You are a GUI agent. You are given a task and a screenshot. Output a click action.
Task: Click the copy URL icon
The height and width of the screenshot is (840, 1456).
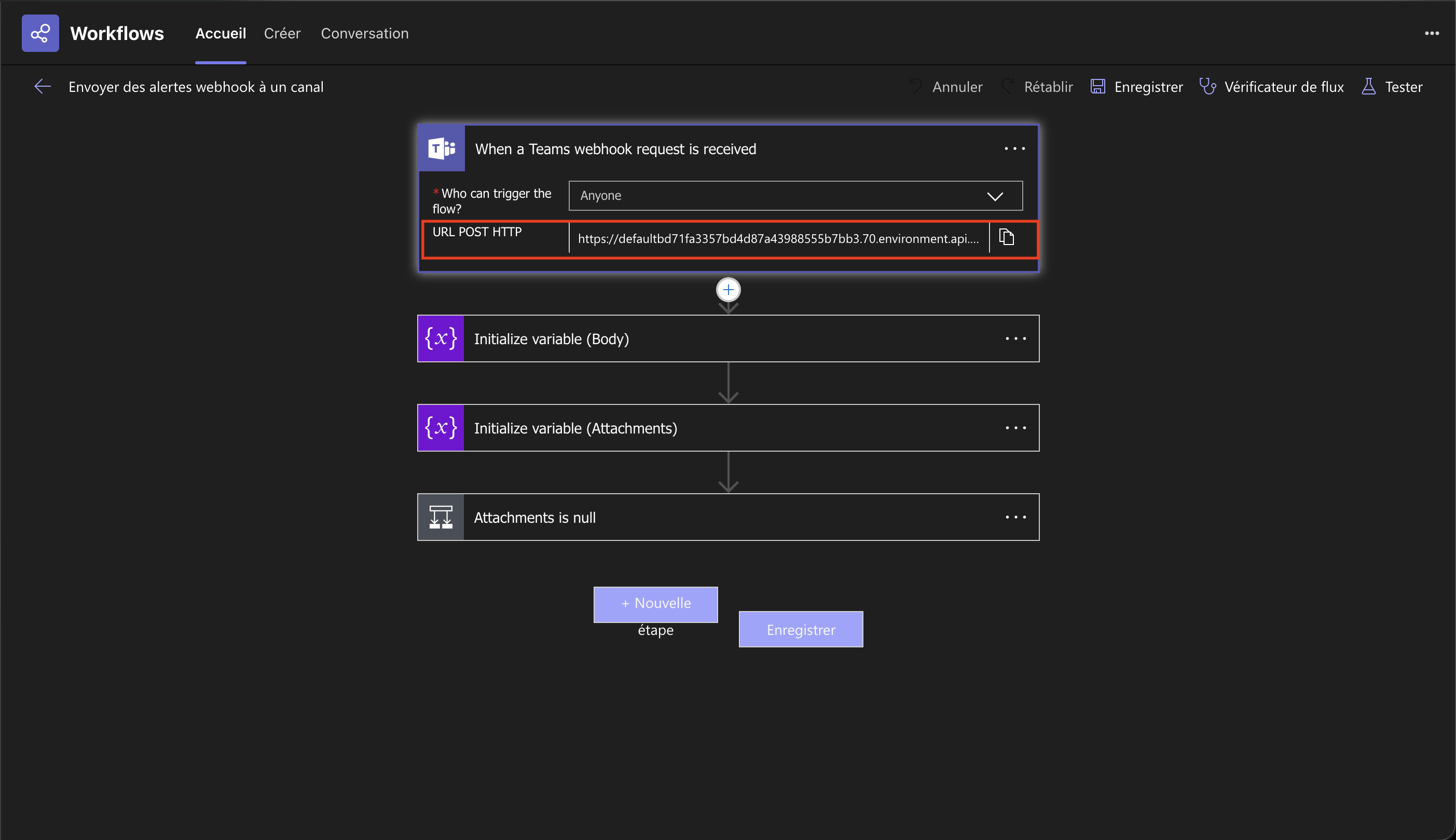1006,237
